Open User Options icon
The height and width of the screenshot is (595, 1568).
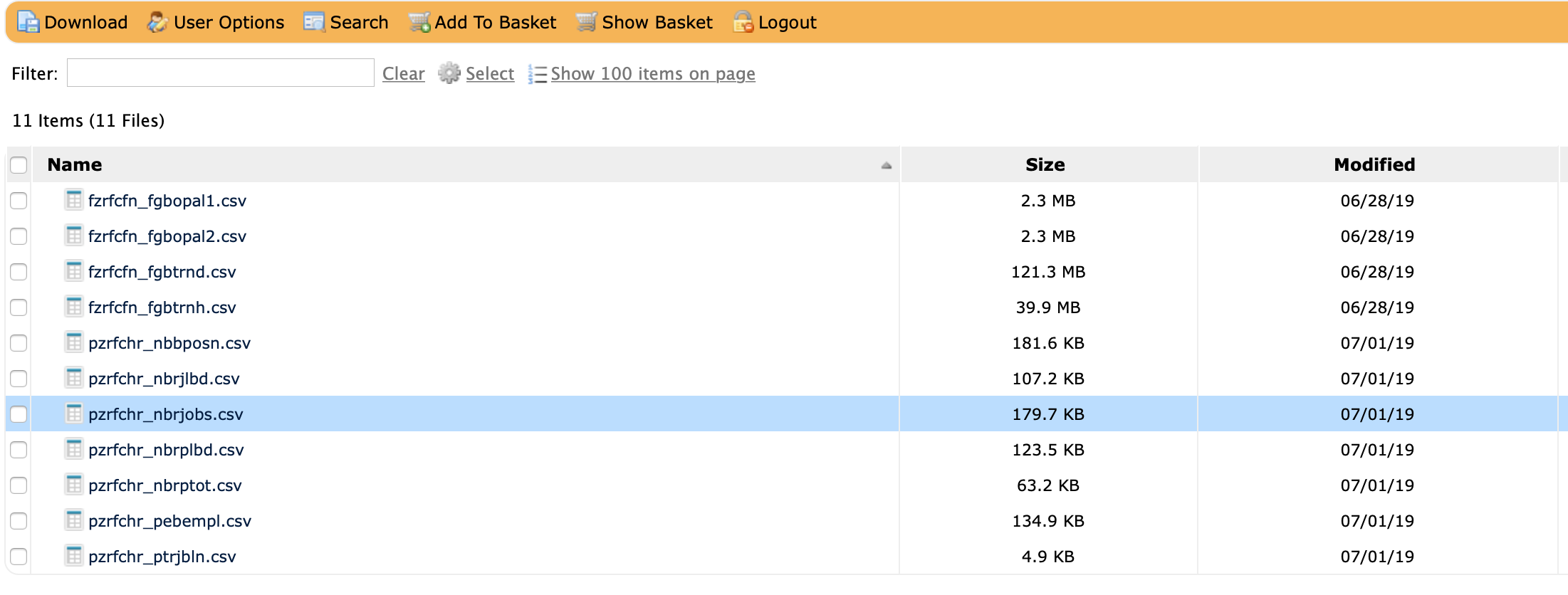click(157, 23)
